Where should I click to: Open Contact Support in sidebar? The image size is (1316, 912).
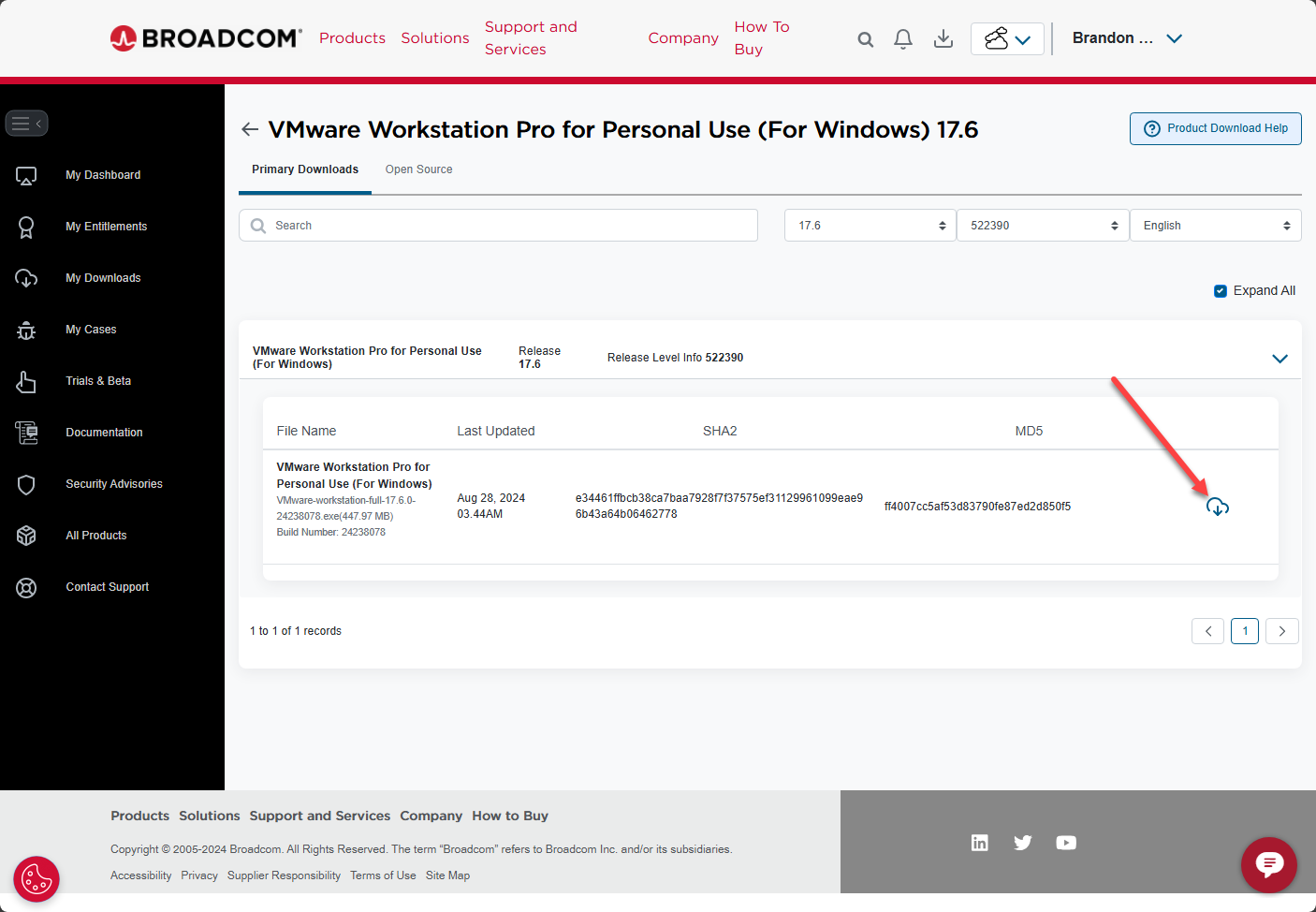pyautogui.click(x=108, y=587)
